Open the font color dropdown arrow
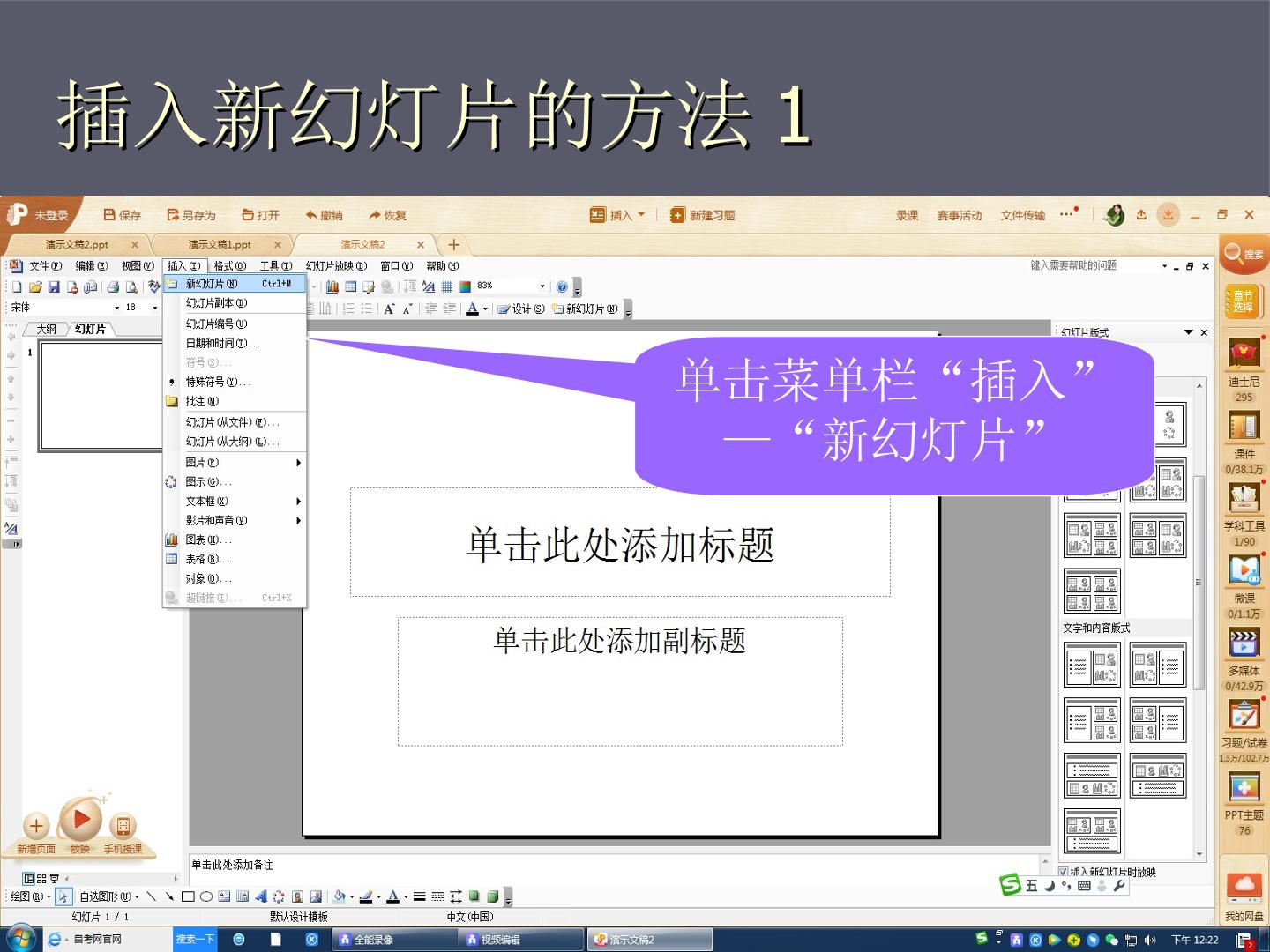The height and width of the screenshot is (952, 1270). coord(485,309)
